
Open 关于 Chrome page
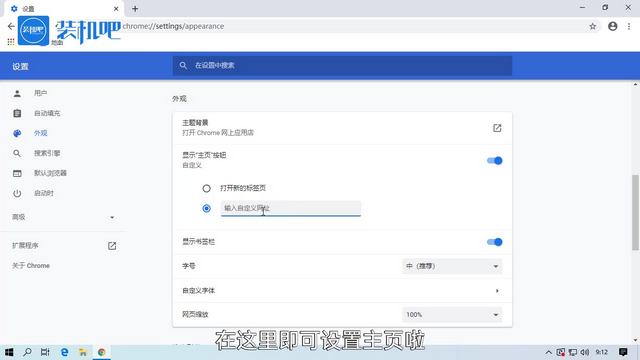tap(31, 266)
